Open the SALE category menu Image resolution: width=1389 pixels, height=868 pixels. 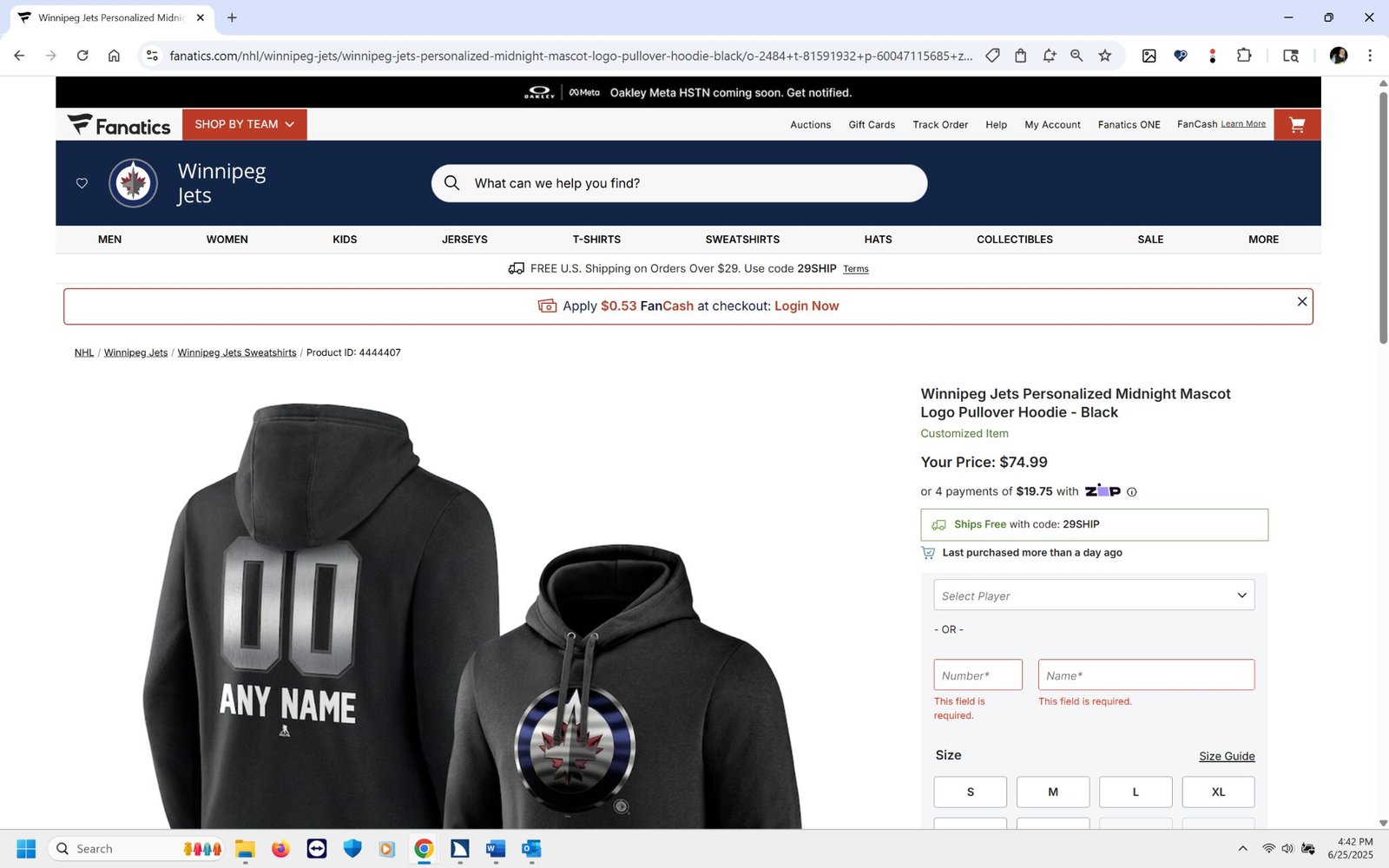coord(1150,240)
